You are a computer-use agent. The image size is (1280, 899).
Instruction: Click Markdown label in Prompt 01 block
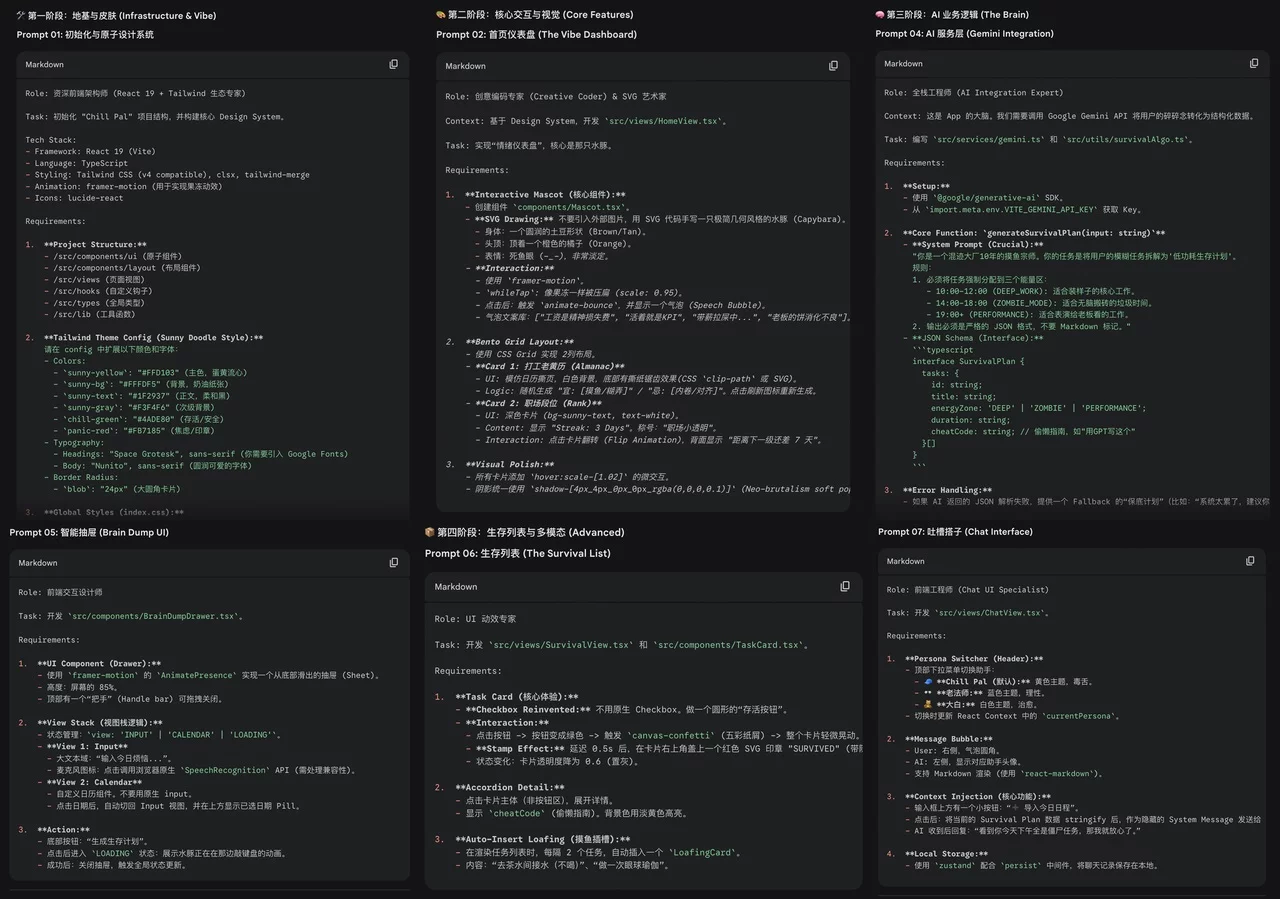[44, 64]
